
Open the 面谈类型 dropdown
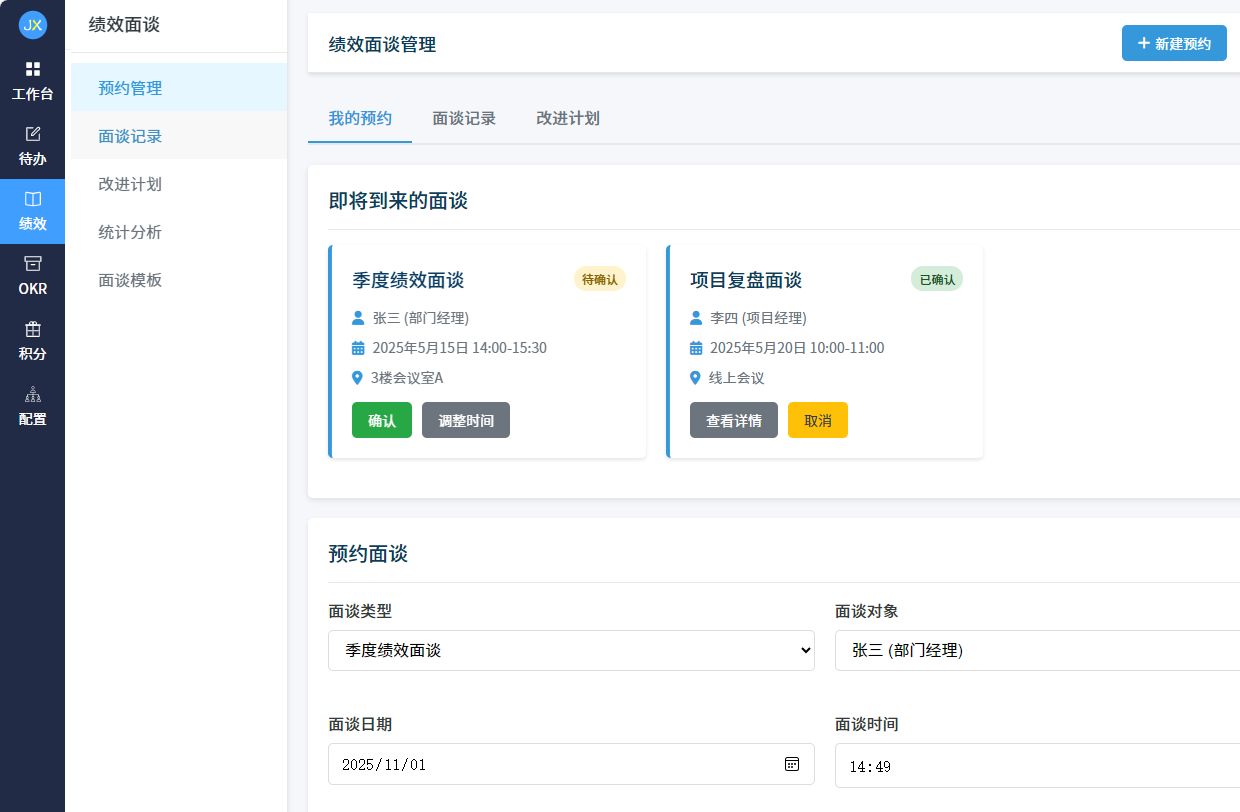[571, 650]
